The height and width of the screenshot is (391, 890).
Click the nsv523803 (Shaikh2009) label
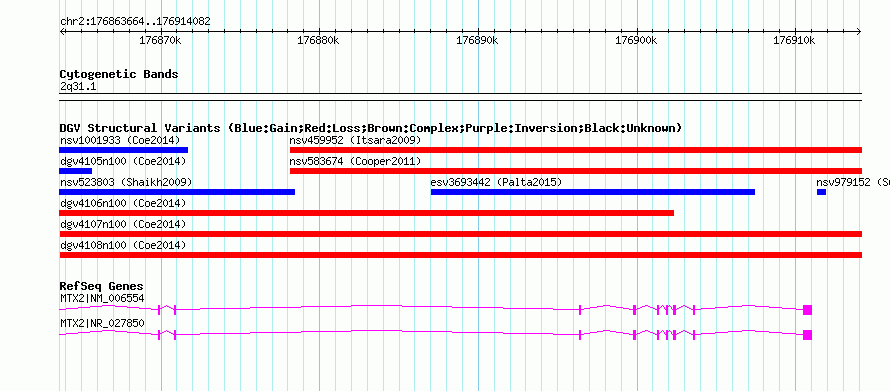pos(126,182)
